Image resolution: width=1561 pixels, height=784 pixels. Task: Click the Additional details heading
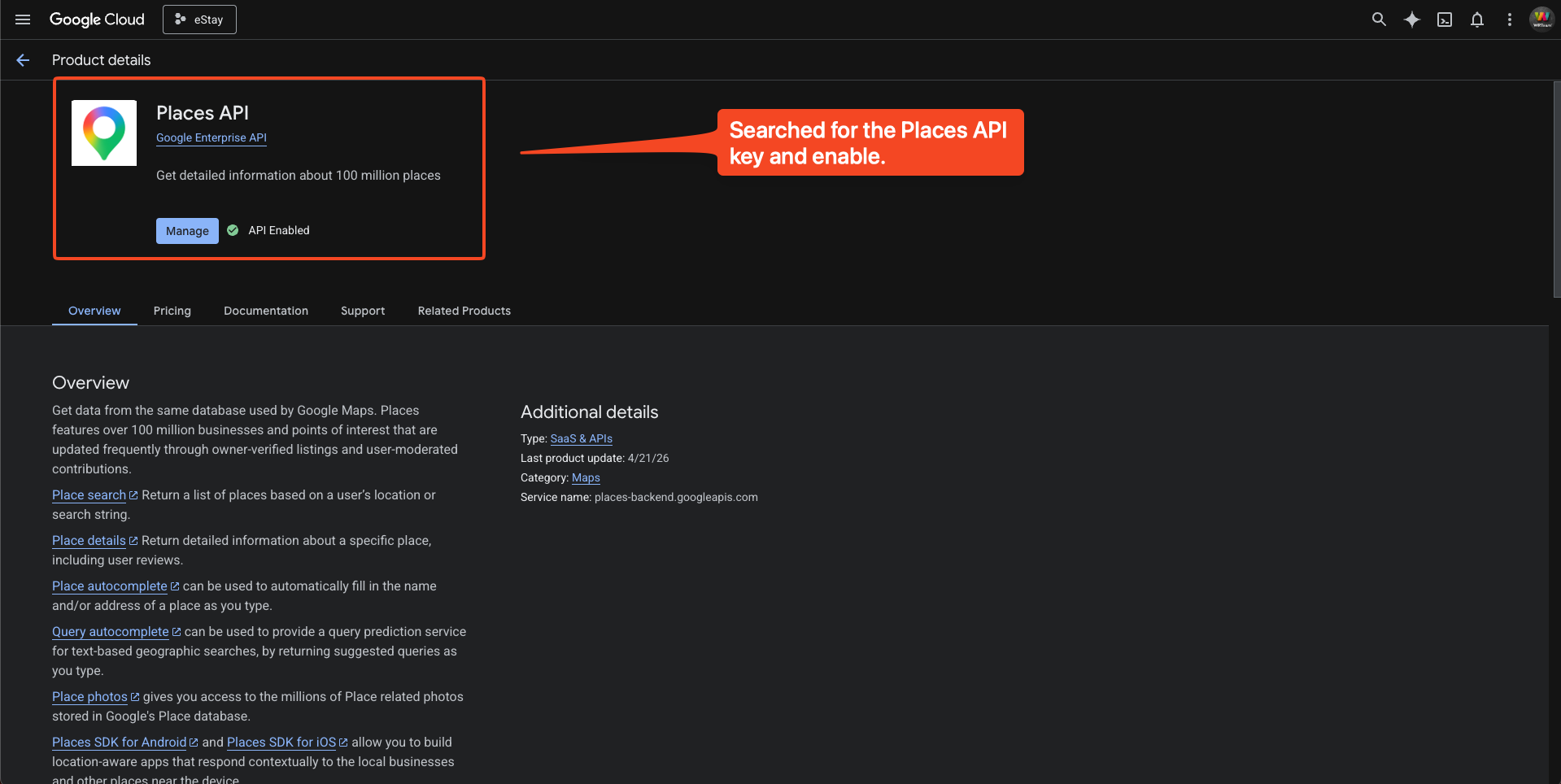(590, 412)
